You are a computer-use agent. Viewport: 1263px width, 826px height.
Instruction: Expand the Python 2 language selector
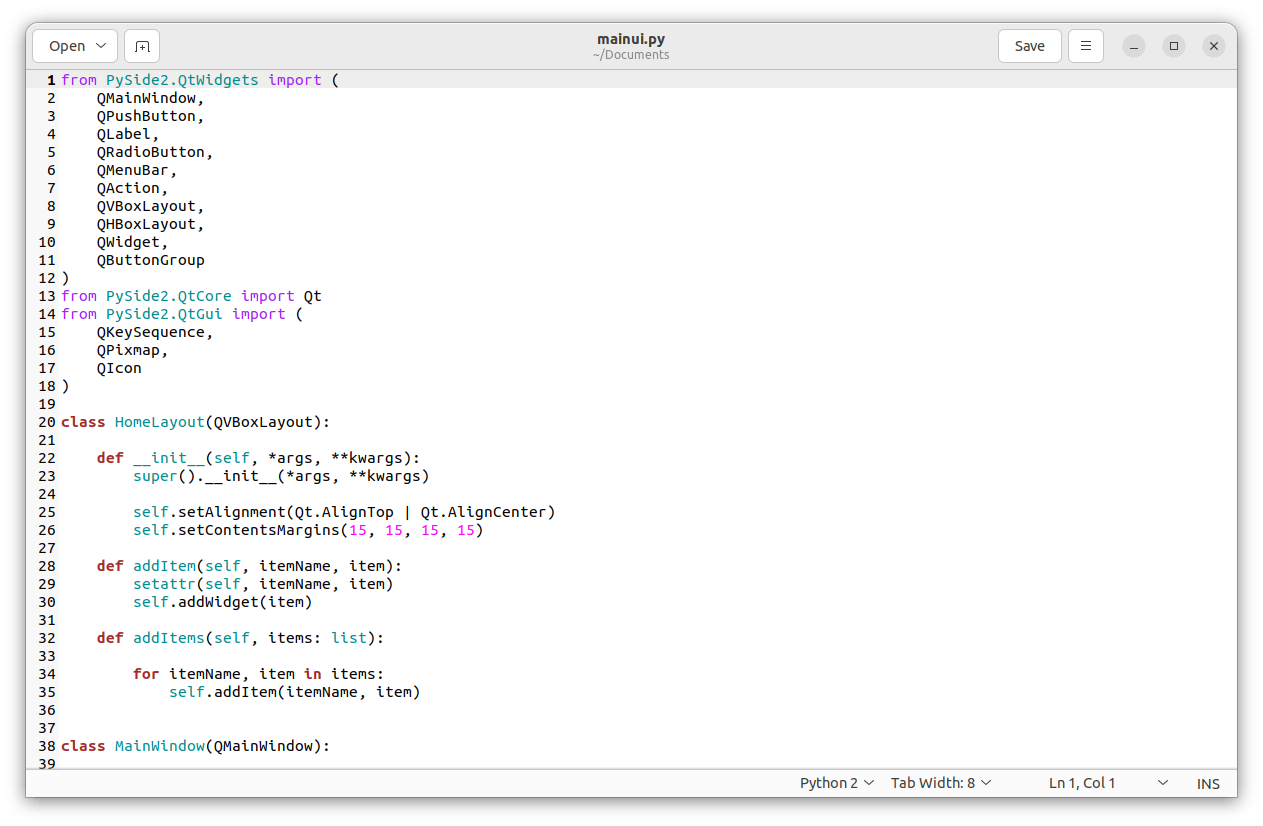click(x=837, y=783)
